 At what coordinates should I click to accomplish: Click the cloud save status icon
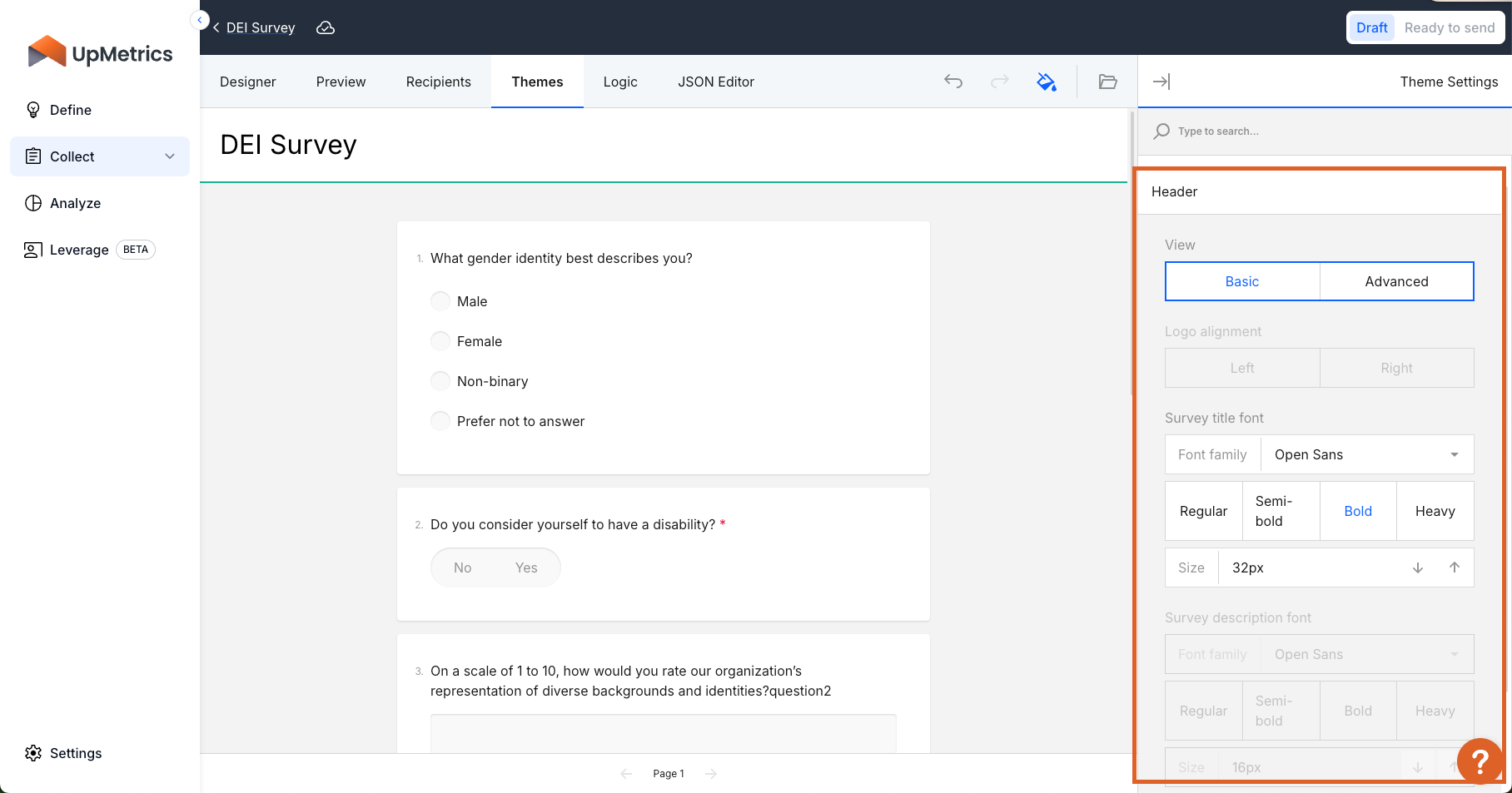[326, 28]
